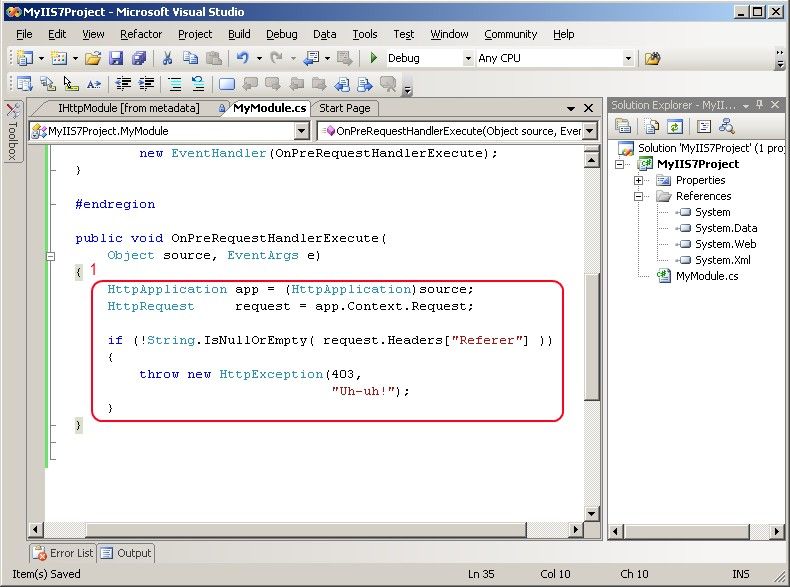The width and height of the screenshot is (790, 587).
Task: Close the MyModule.cs document tab
Action: pyautogui.click(x=588, y=108)
